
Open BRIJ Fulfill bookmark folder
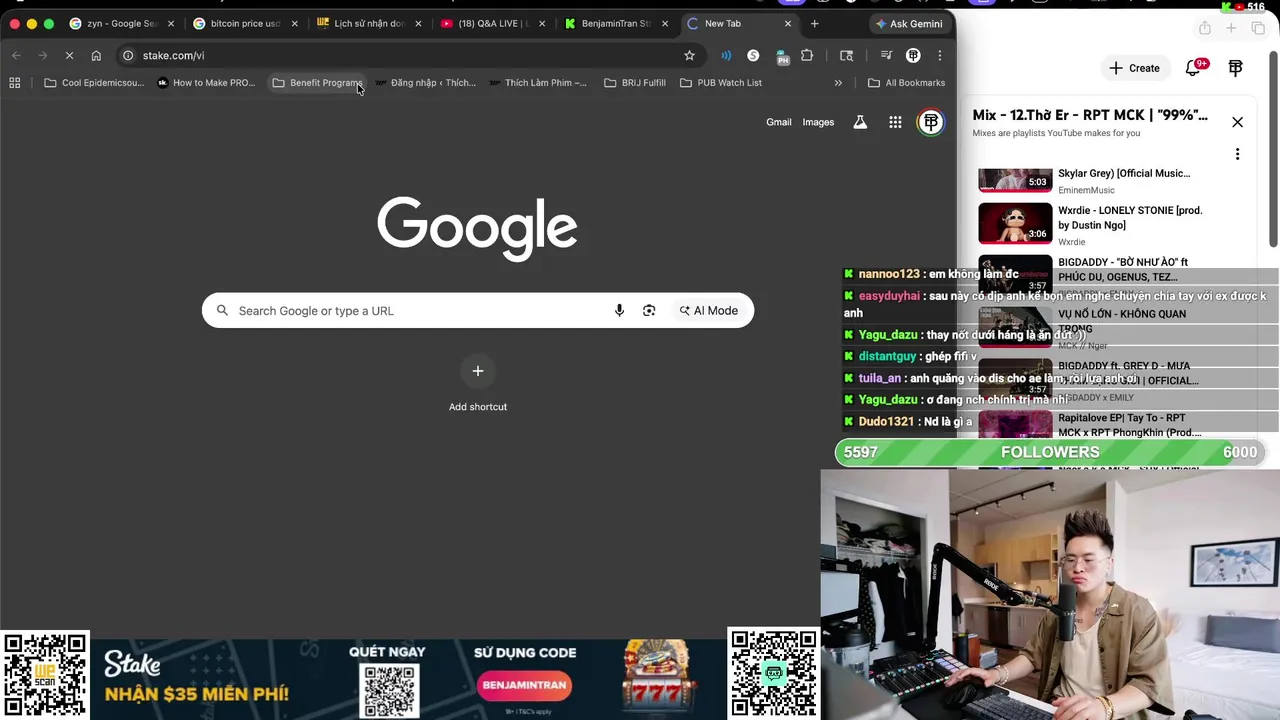pos(635,83)
